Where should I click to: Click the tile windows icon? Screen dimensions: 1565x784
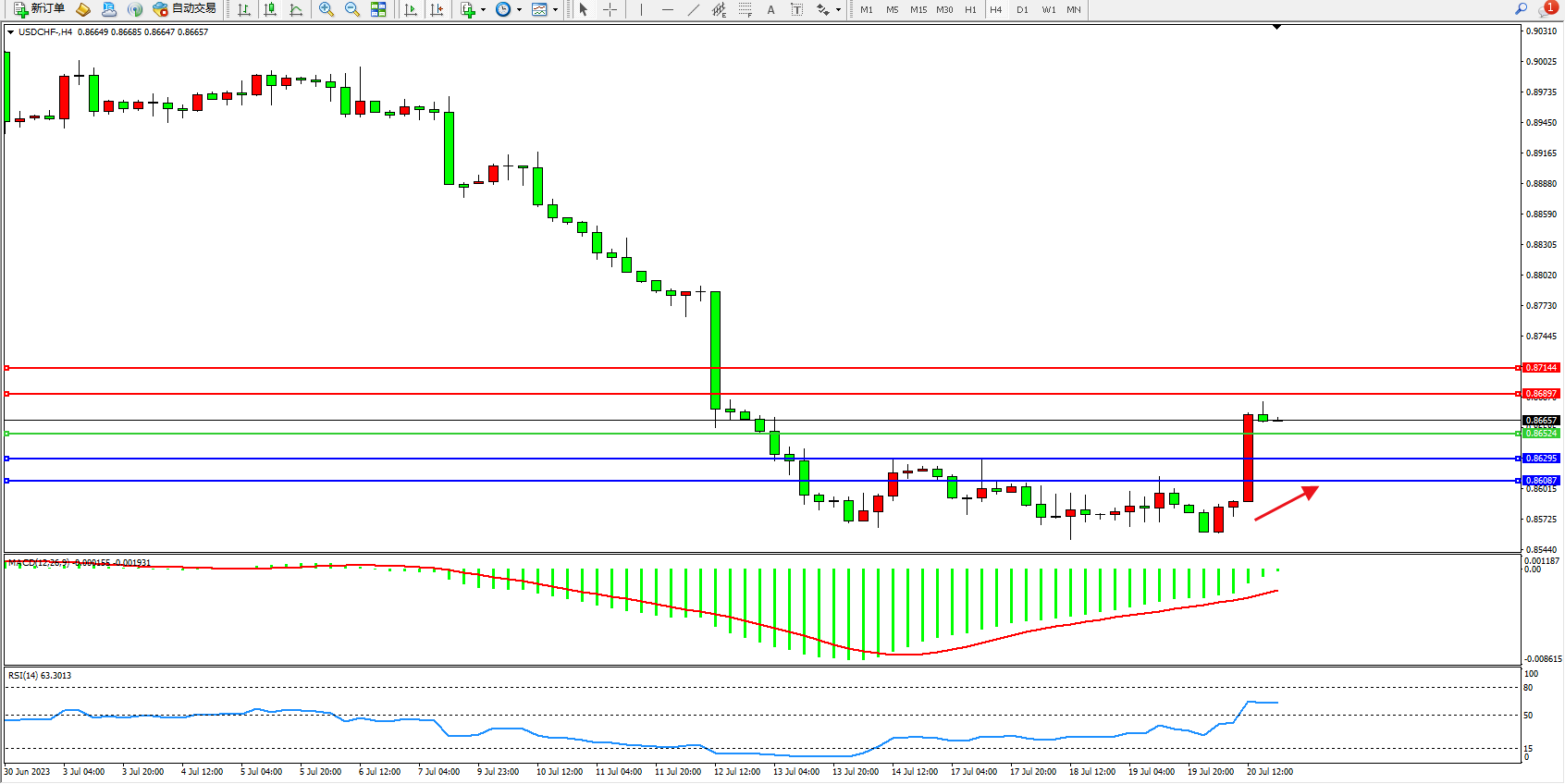tap(378, 9)
